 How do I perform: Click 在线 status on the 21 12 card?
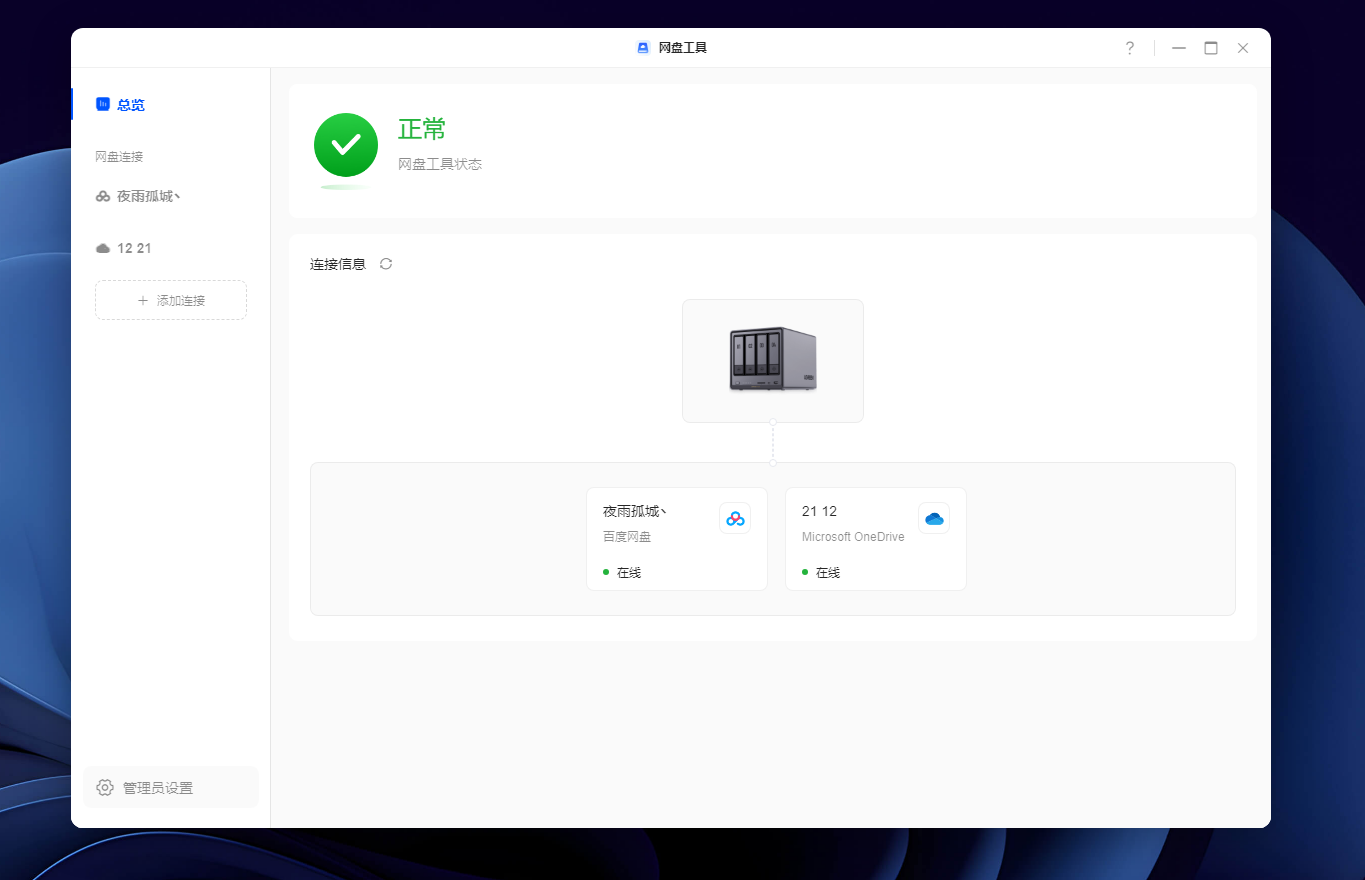(828, 573)
